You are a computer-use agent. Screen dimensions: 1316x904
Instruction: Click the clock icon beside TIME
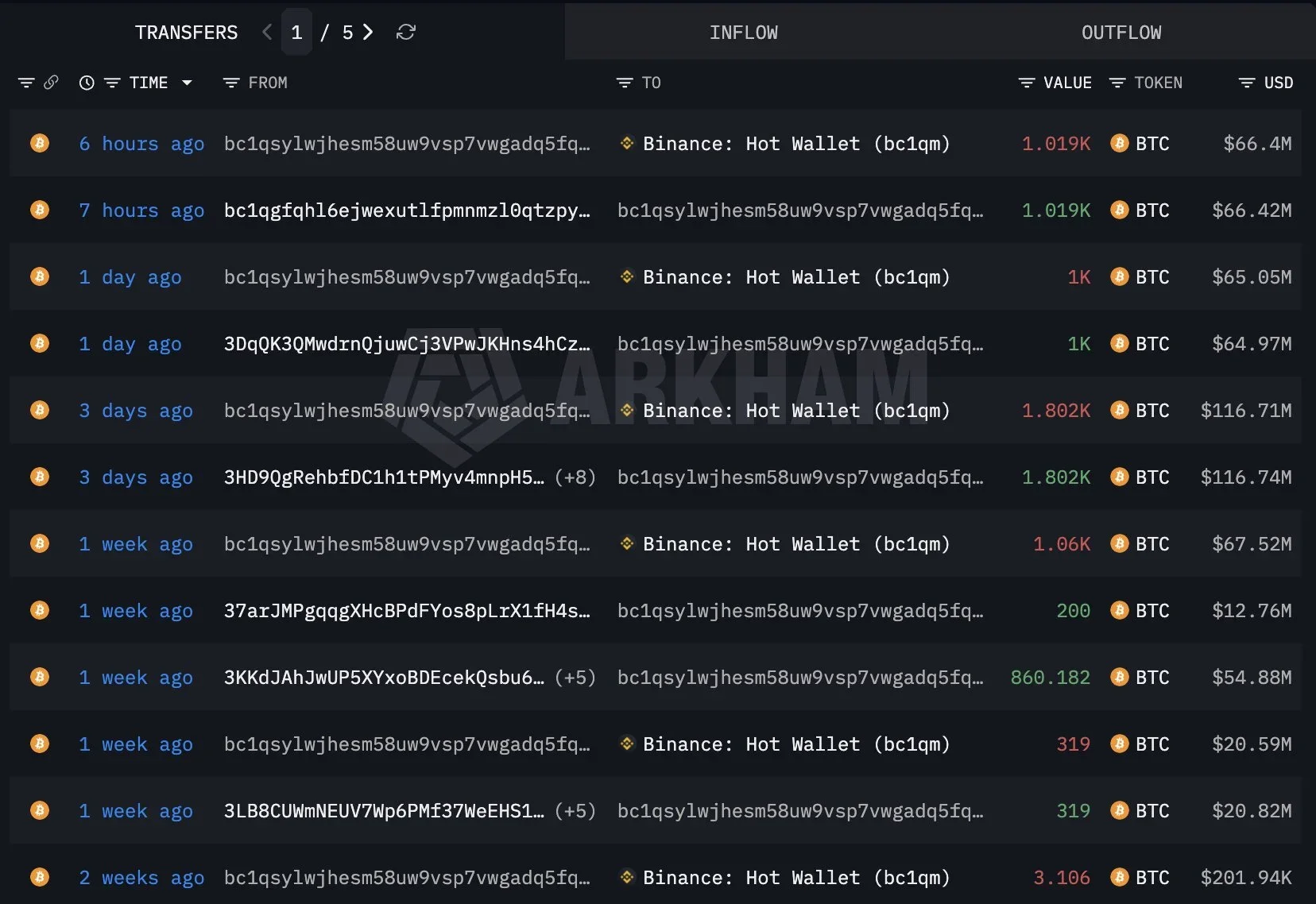click(87, 83)
